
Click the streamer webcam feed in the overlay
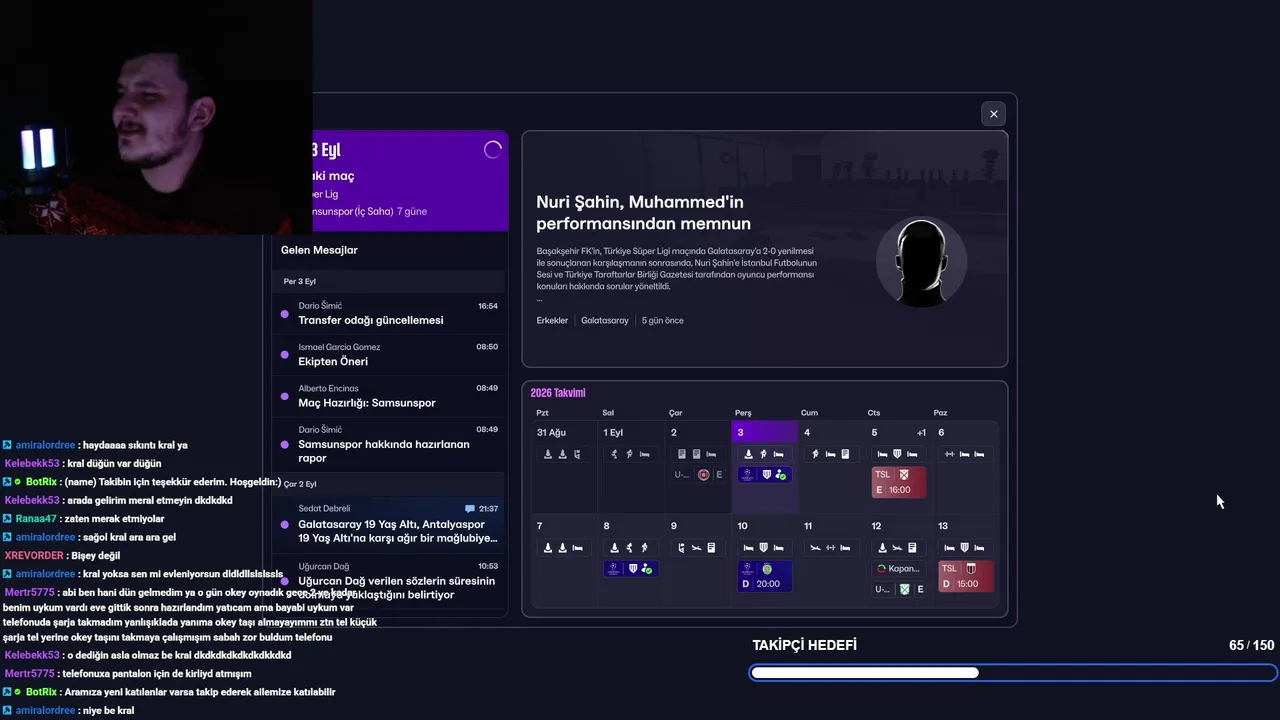(156, 117)
